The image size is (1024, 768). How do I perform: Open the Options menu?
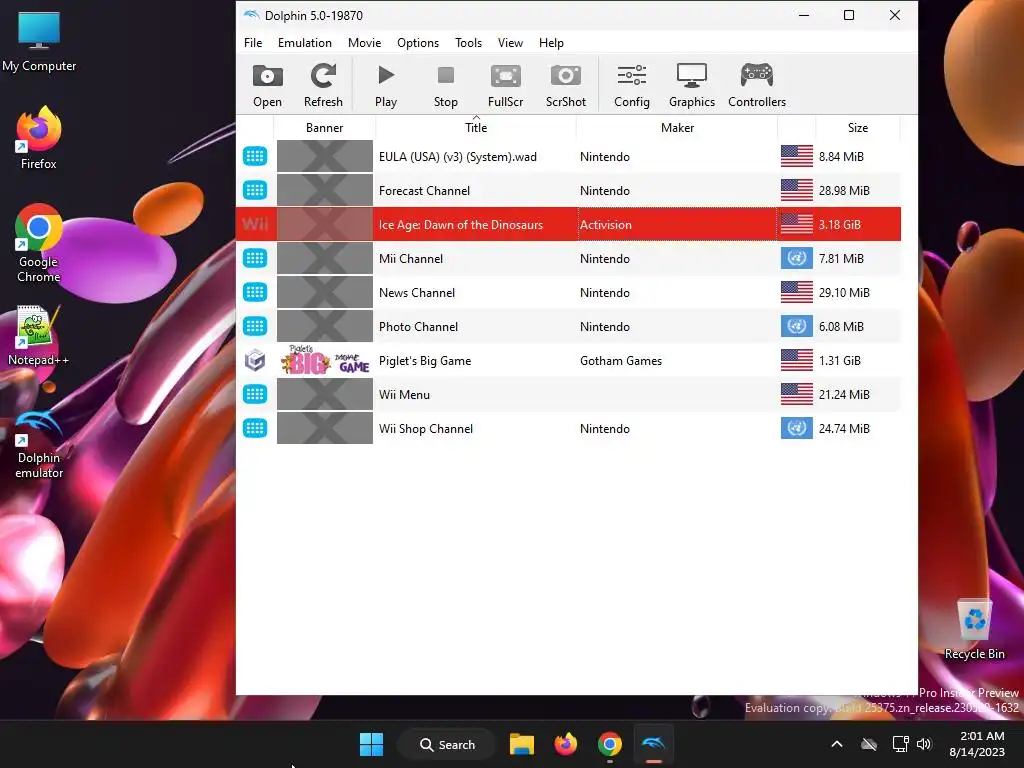point(418,42)
